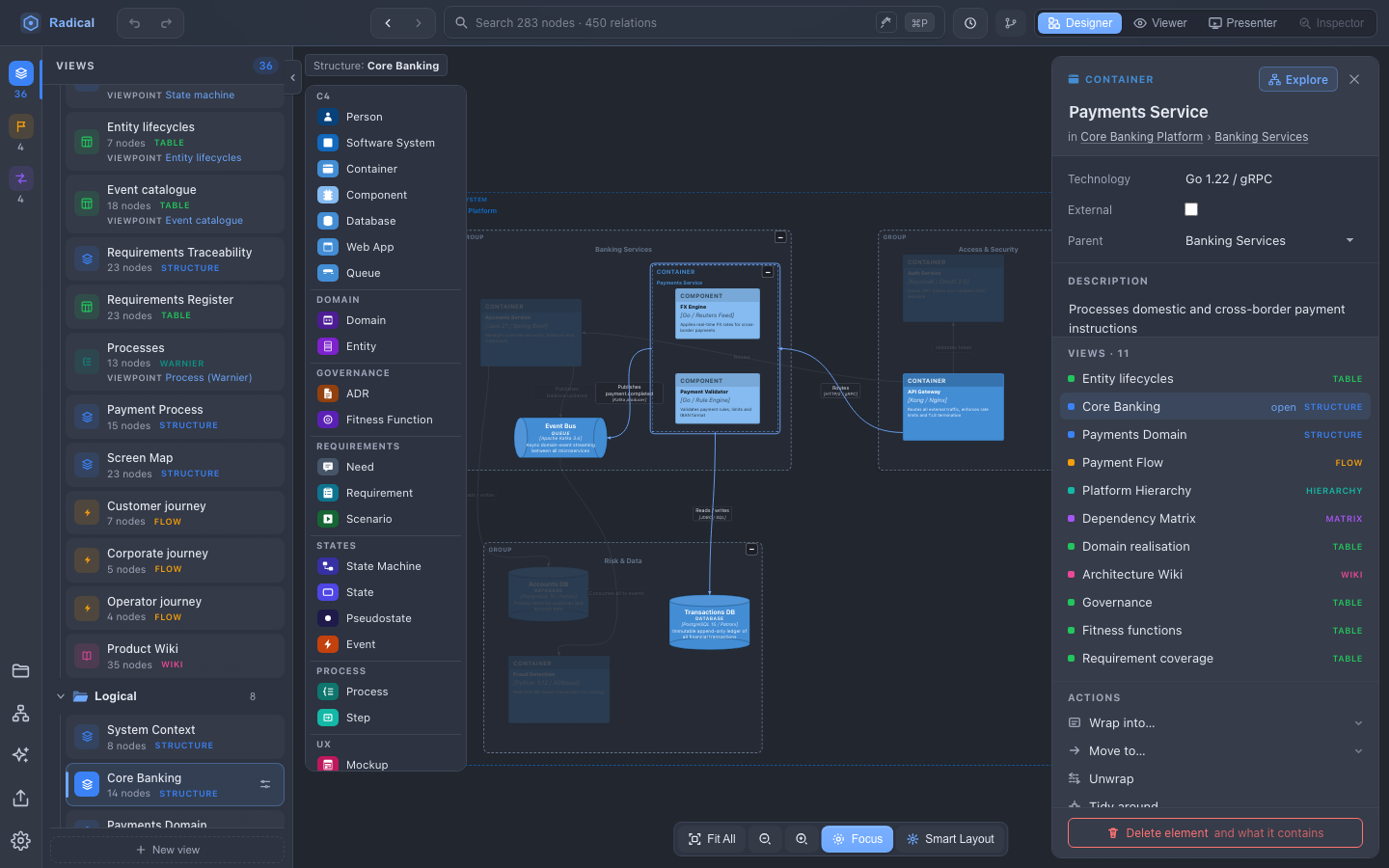The image size is (1389, 868).
Task: Open the Core Banking Platform breadcrumb link
Action: (x=1142, y=137)
